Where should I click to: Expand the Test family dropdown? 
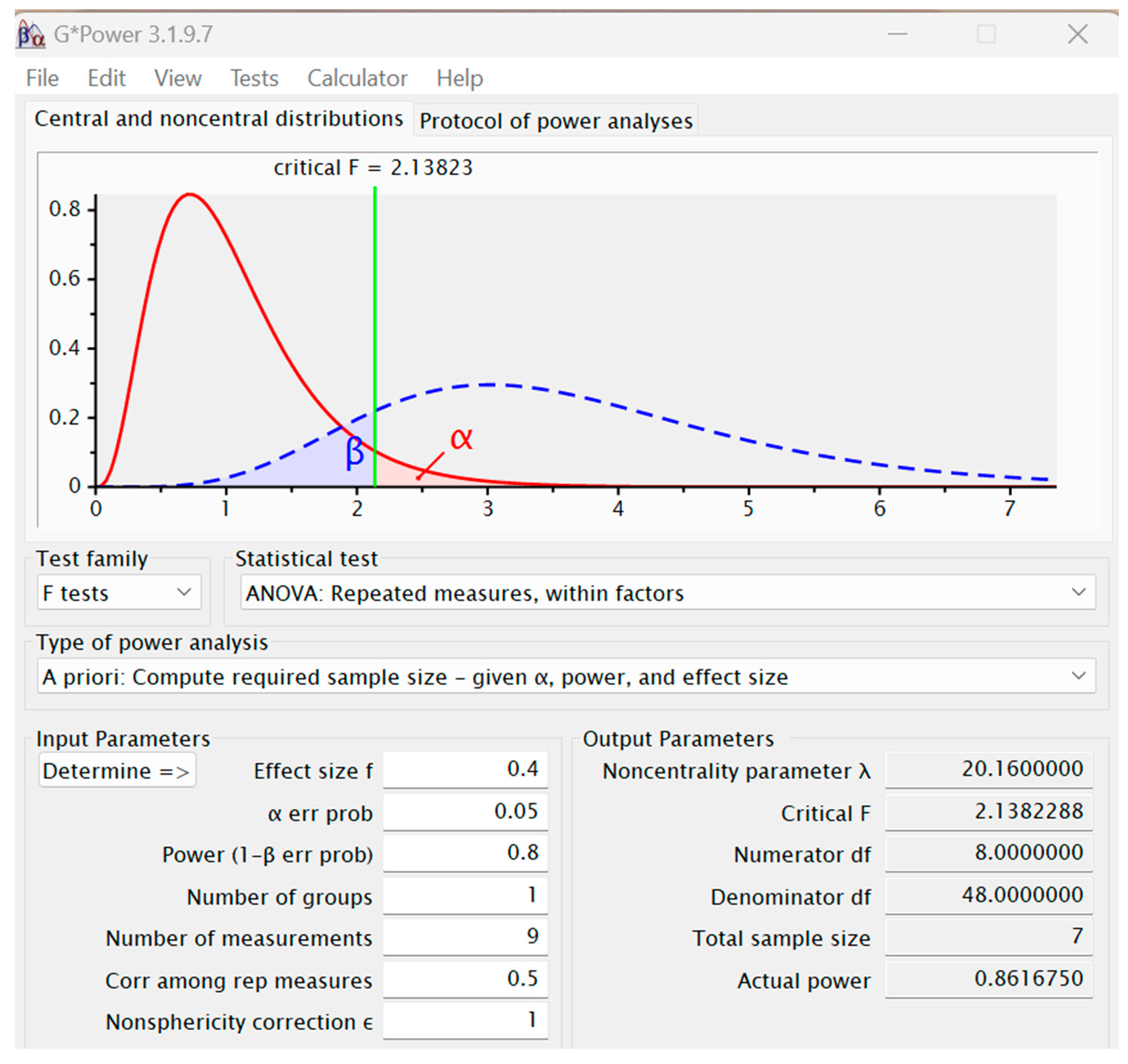[119, 593]
